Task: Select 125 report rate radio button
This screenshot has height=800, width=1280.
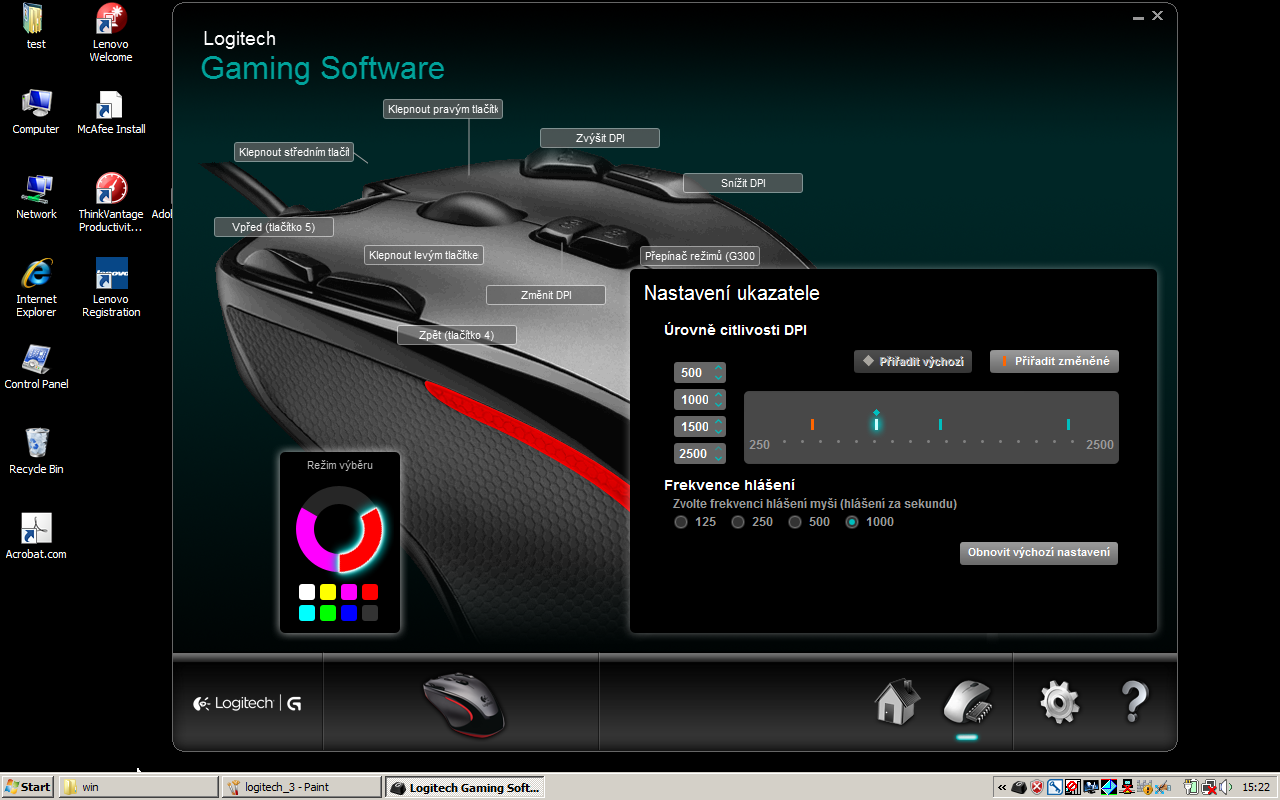Action: (681, 522)
